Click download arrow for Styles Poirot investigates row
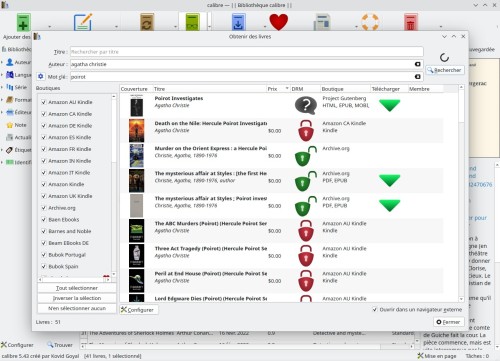Image resolution: width=500 pixels, height=361 pixels. pos(390,205)
